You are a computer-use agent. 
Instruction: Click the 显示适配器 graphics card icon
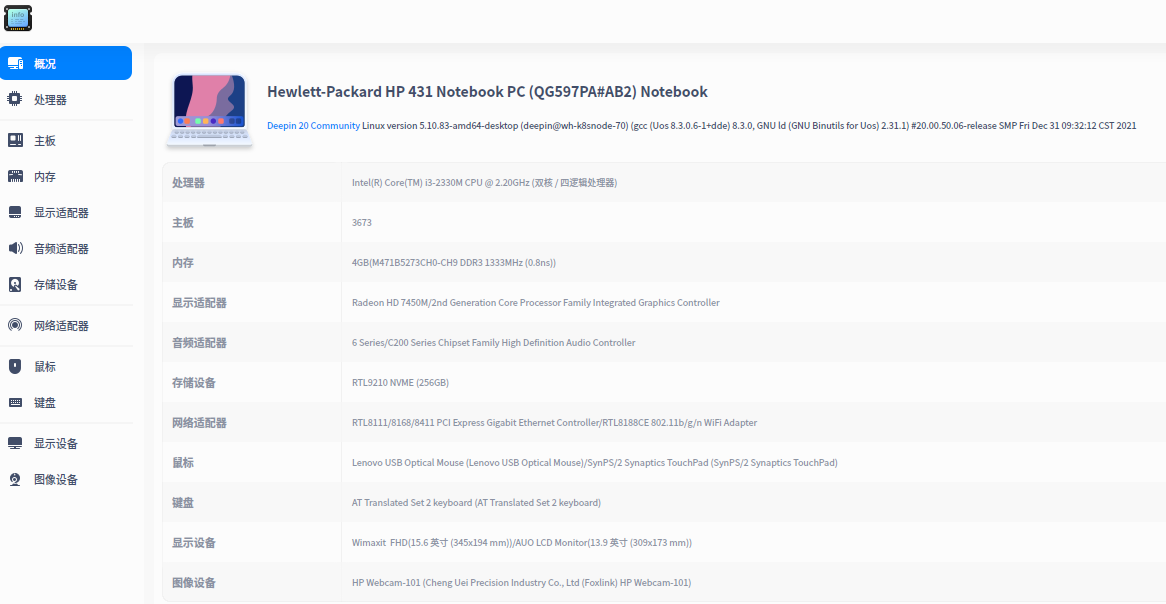[x=15, y=213]
